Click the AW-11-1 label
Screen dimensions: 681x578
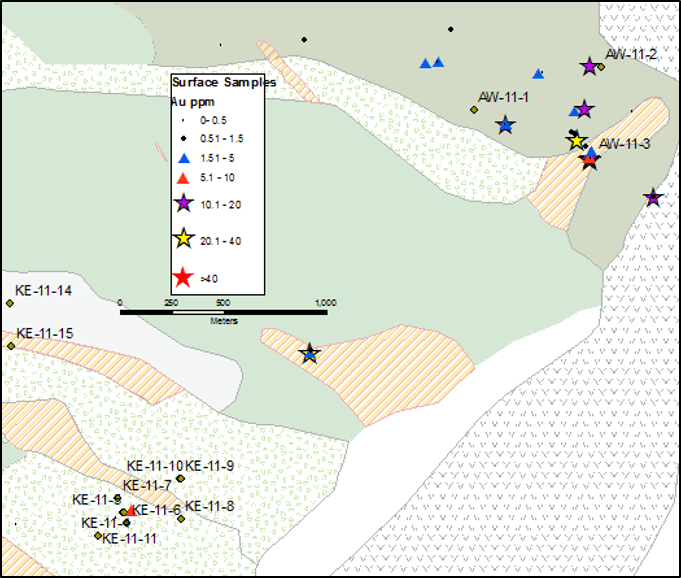pos(503,97)
